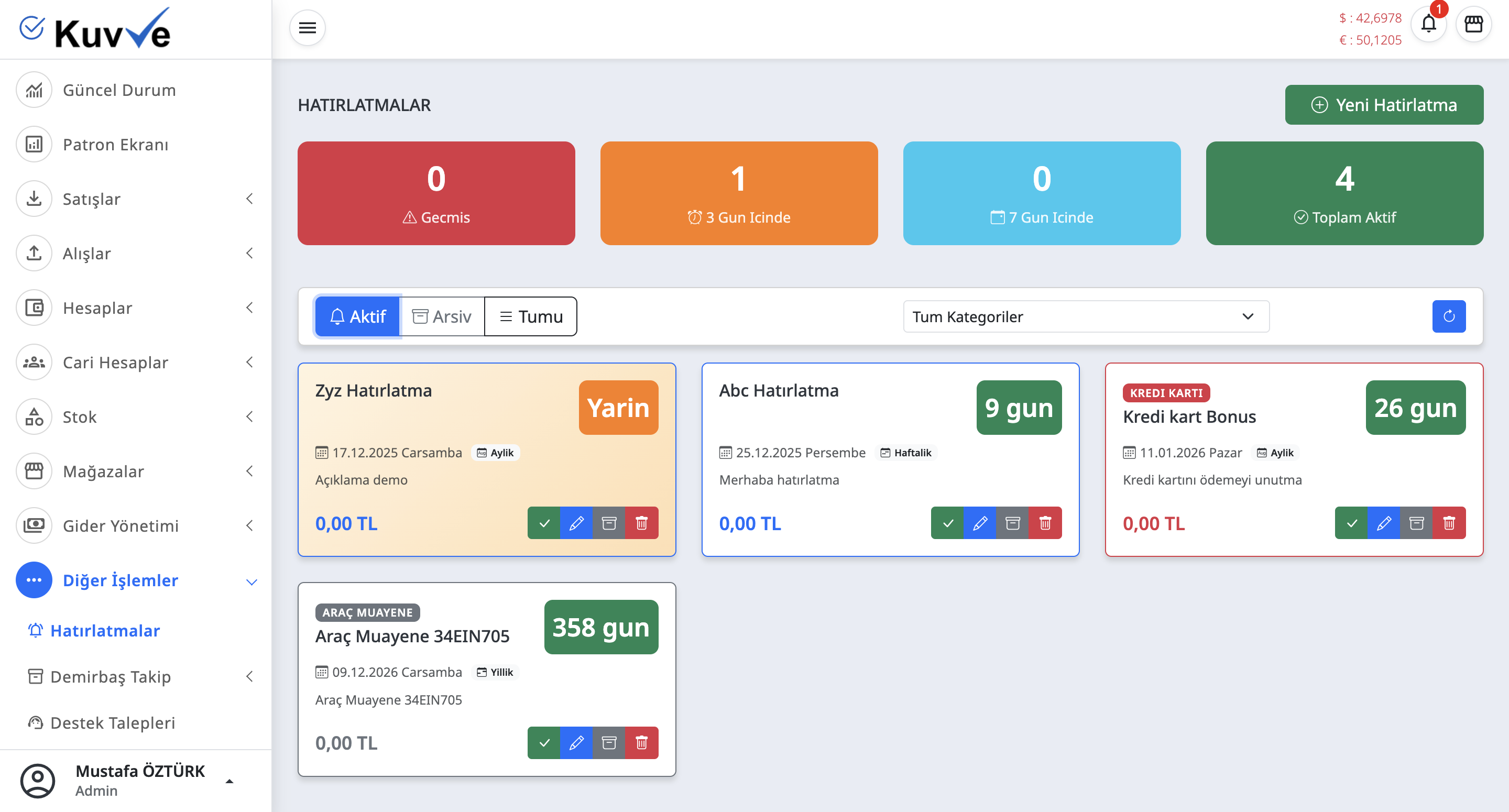Toggle the hamburger sidebar menu
Viewport: 1509px width, 812px height.
pyautogui.click(x=307, y=28)
